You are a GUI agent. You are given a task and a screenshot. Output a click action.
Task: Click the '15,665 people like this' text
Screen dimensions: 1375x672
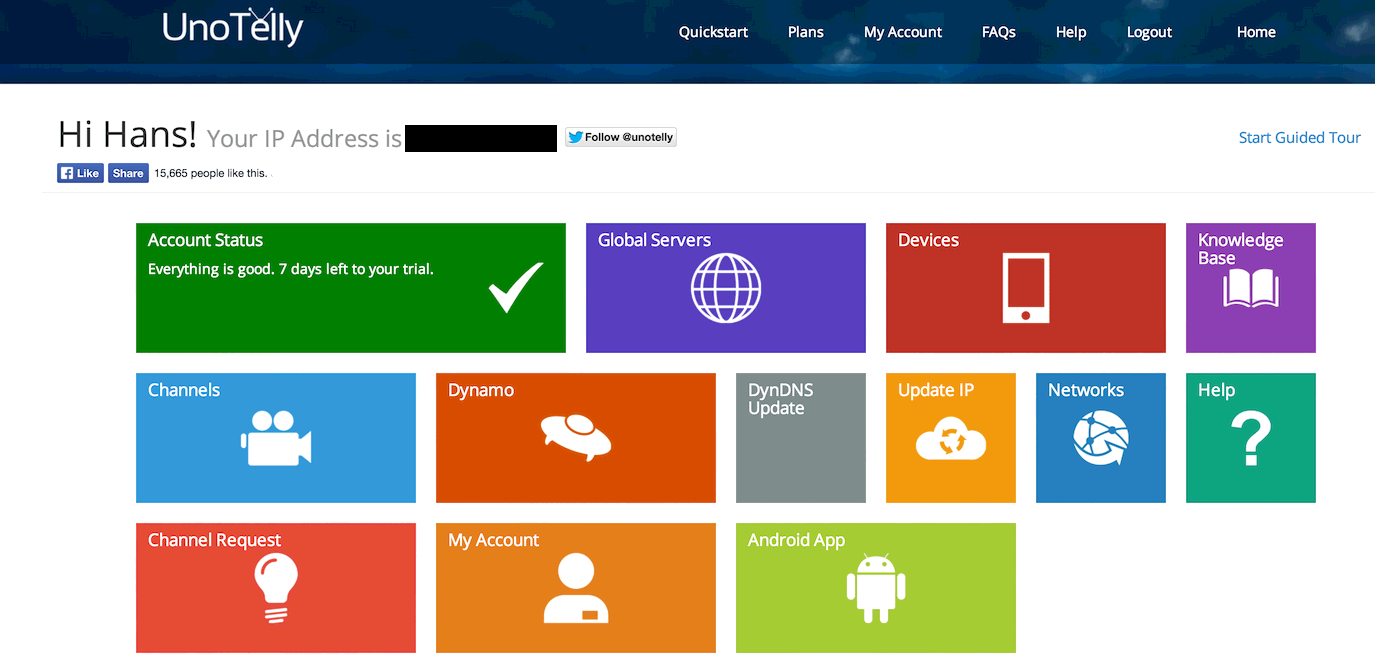[211, 173]
